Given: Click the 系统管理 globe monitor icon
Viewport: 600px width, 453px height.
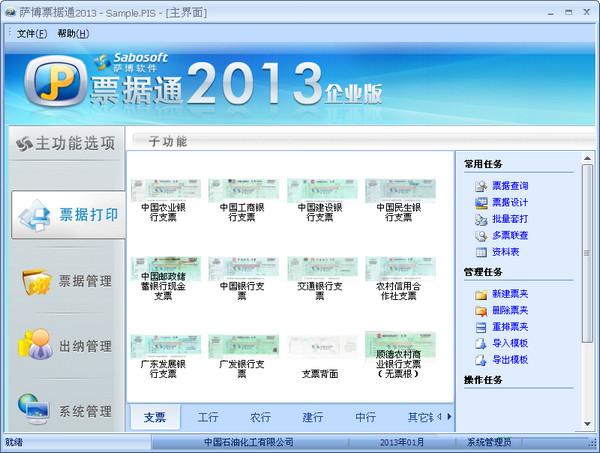Looking at the screenshot, I should (x=34, y=409).
